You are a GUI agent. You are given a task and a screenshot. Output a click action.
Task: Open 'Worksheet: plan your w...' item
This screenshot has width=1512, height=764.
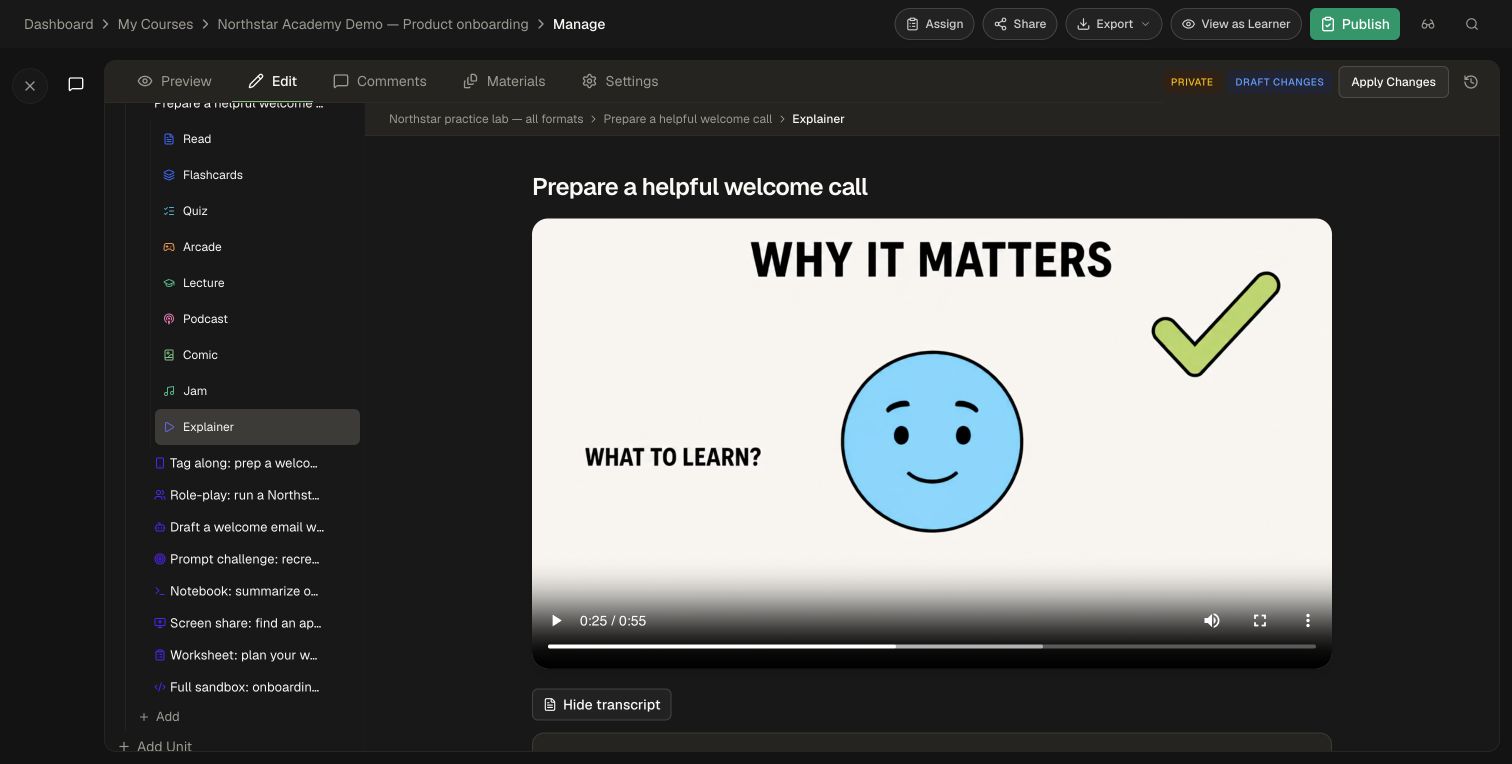(243, 655)
